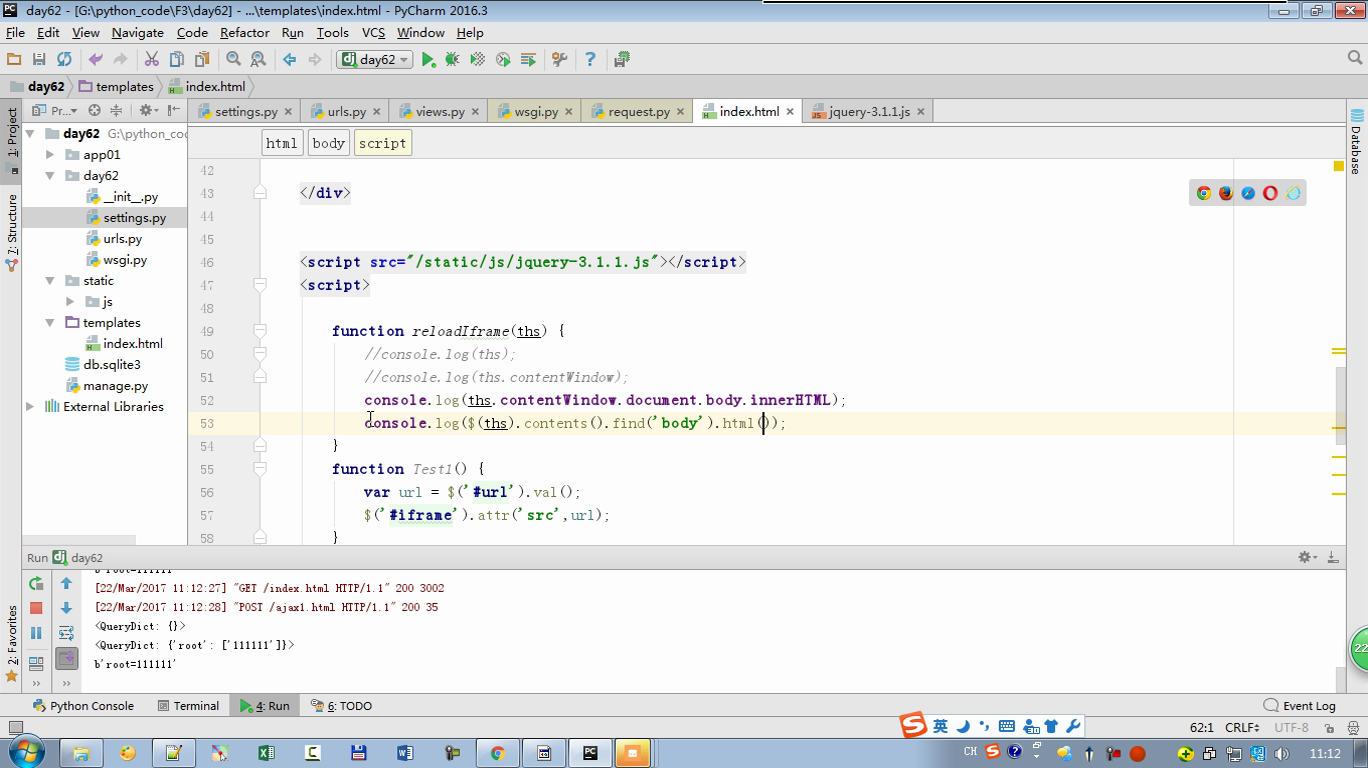Open the Project panel gear settings menu
This screenshot has height=768, width=1368.
pos(148,111)
